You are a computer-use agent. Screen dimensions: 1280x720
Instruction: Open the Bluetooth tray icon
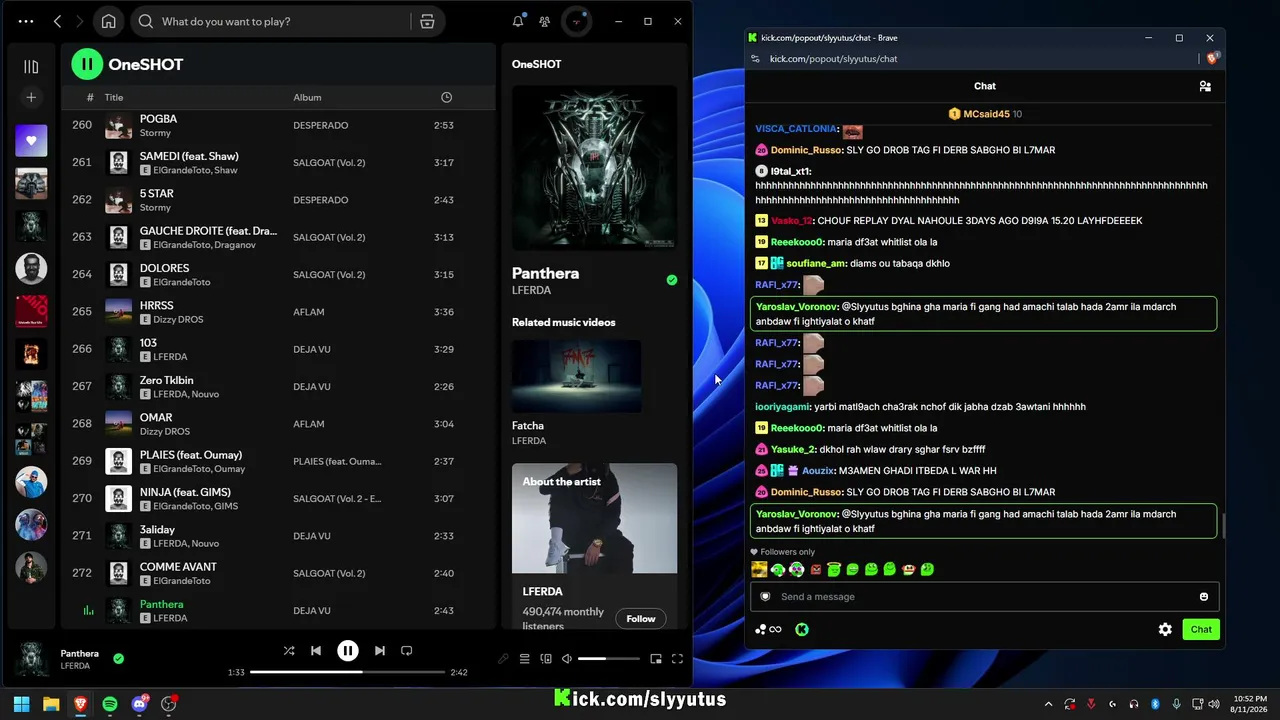(x=1155, y=704)
